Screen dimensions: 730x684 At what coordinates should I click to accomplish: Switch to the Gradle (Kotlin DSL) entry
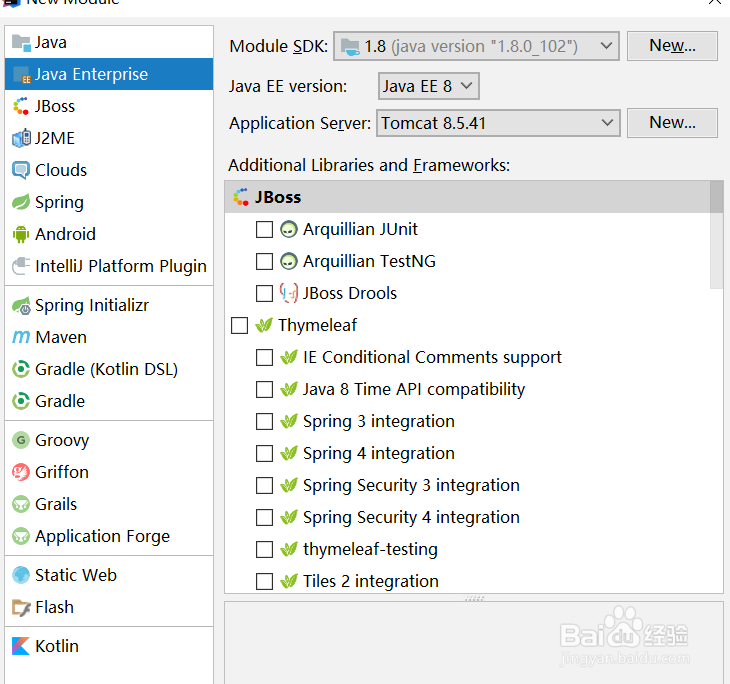coord(106,369)
